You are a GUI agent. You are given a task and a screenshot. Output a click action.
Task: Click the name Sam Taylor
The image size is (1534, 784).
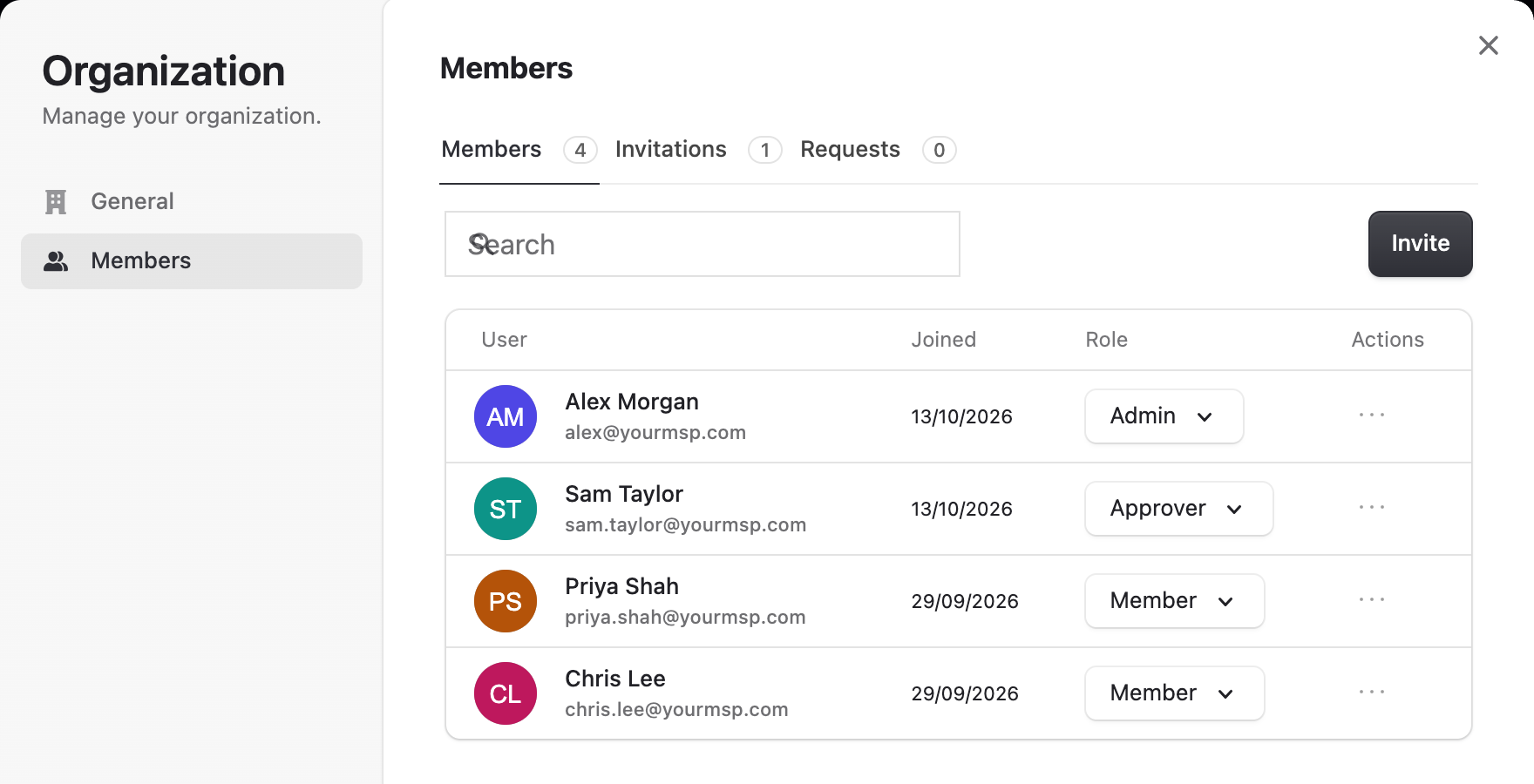[x=624, y=494]
